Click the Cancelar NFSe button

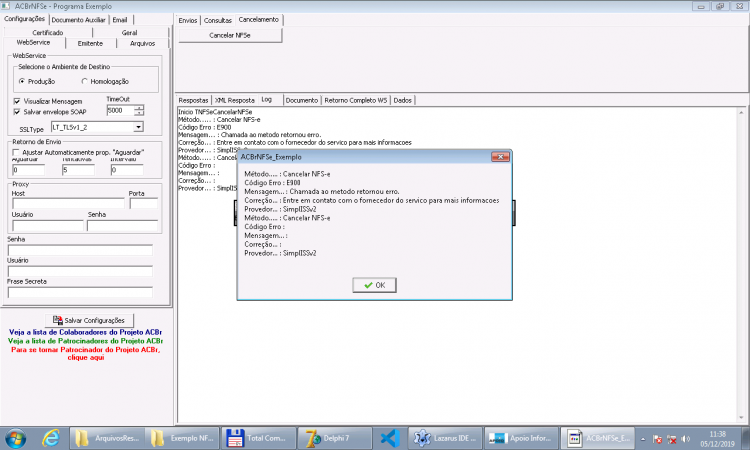point(230,35)
